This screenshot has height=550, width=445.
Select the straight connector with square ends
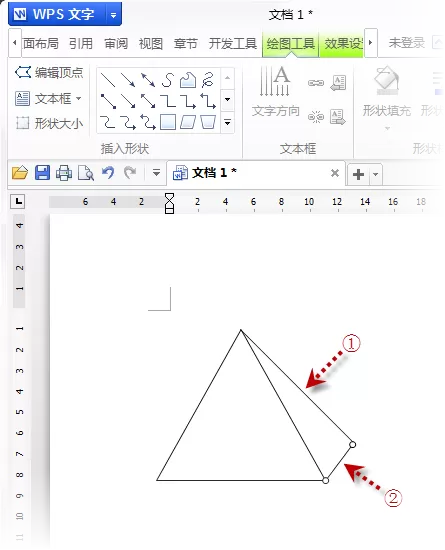[x=108, y=101]
